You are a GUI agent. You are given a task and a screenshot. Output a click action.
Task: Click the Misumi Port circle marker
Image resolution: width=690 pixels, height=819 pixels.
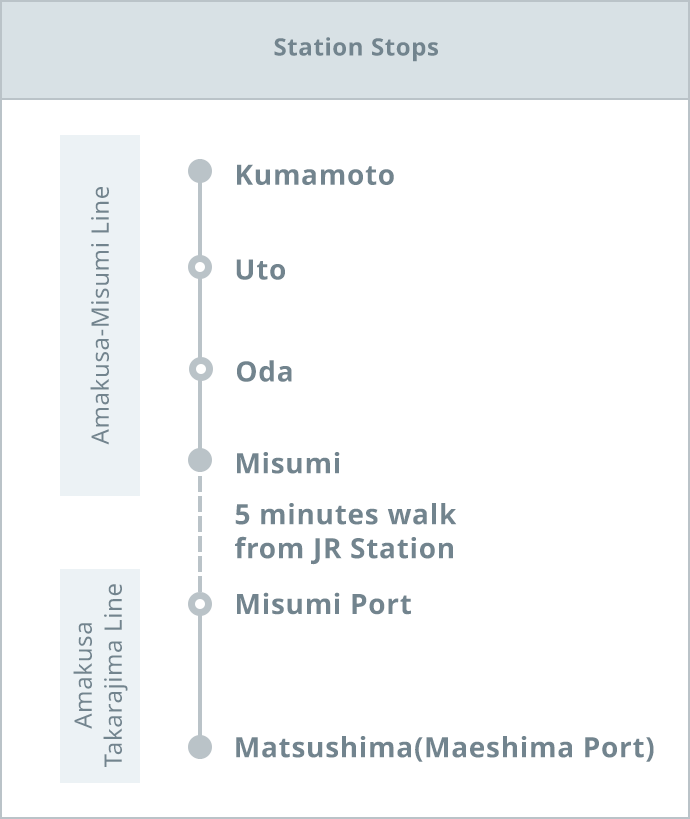pyautogui.click(x=200, y=604)
